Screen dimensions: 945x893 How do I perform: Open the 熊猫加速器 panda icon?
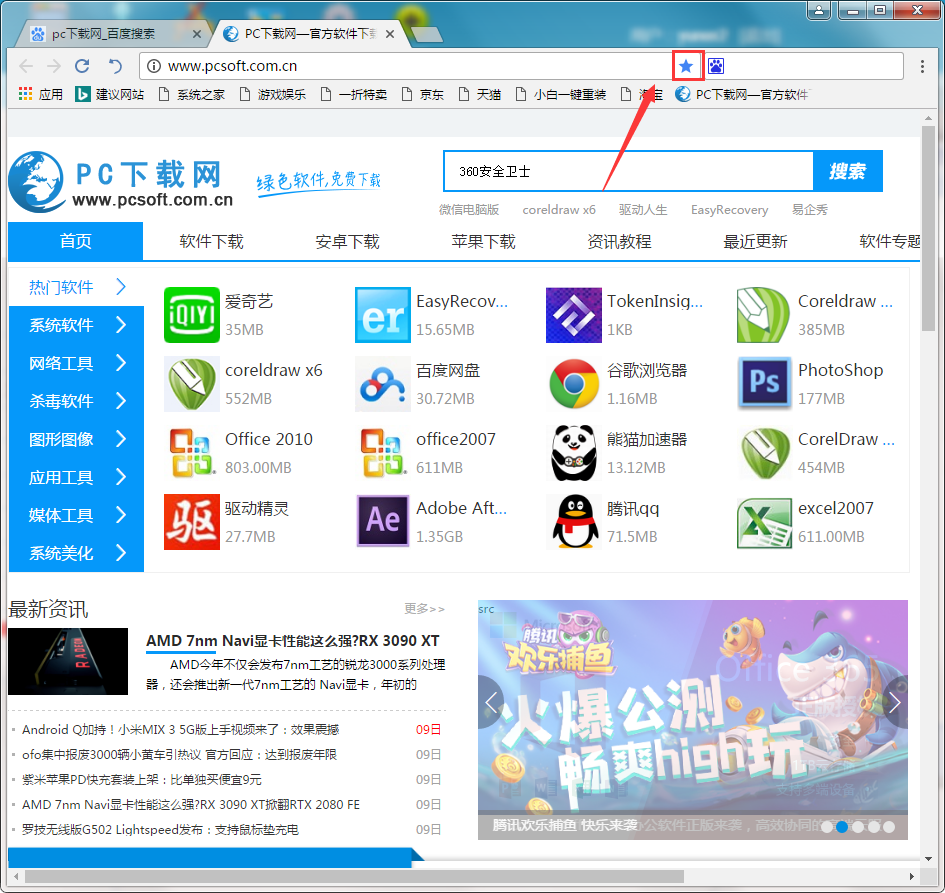pyautogui.click(x=574, y=453)
